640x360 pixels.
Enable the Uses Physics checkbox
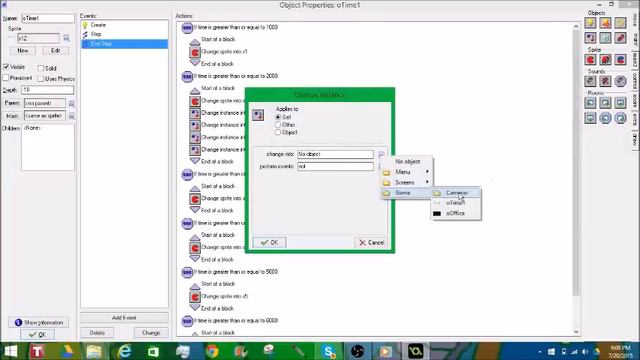click(40, 78)
